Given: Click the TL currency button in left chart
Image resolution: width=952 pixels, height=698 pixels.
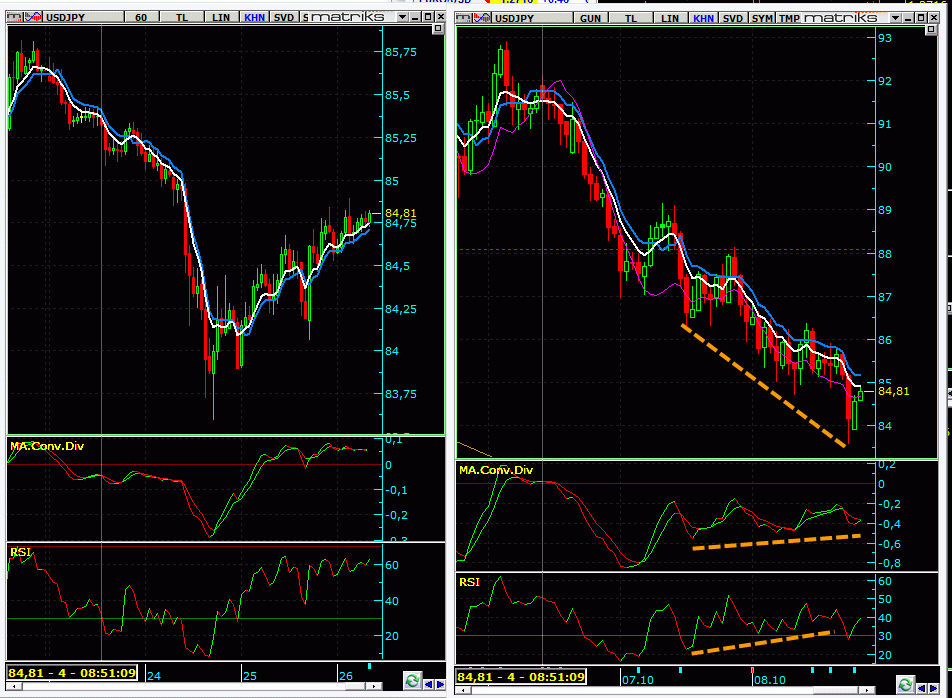Looking at the screenshot, I should [x=182, y=17].
